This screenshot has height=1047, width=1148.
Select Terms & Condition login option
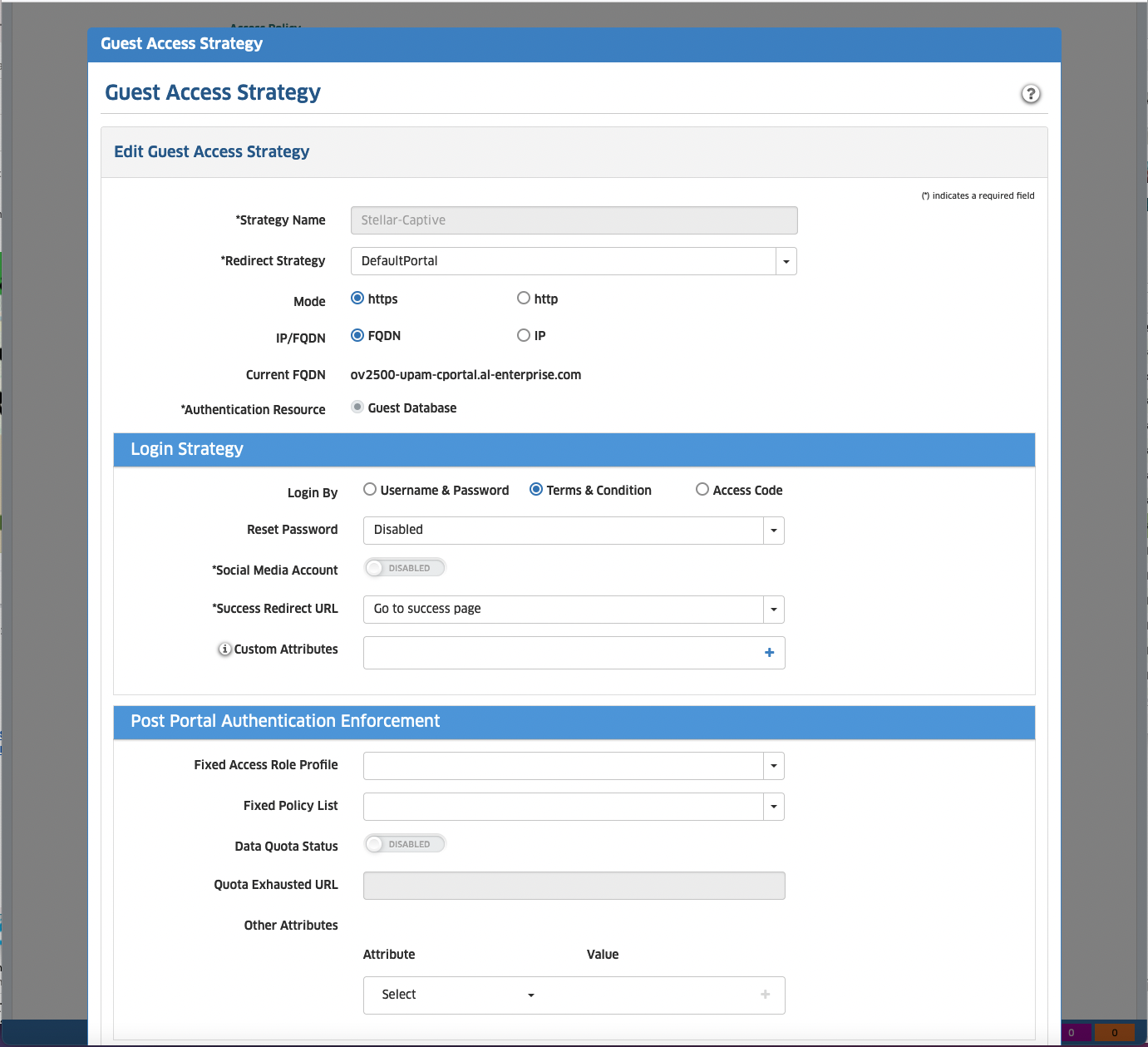tap(536, 490)
